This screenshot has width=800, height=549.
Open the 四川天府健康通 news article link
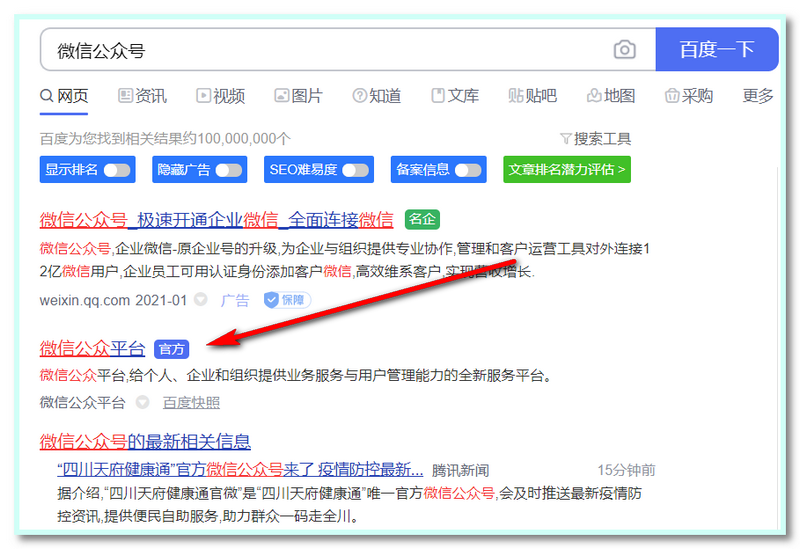[240, 469]
